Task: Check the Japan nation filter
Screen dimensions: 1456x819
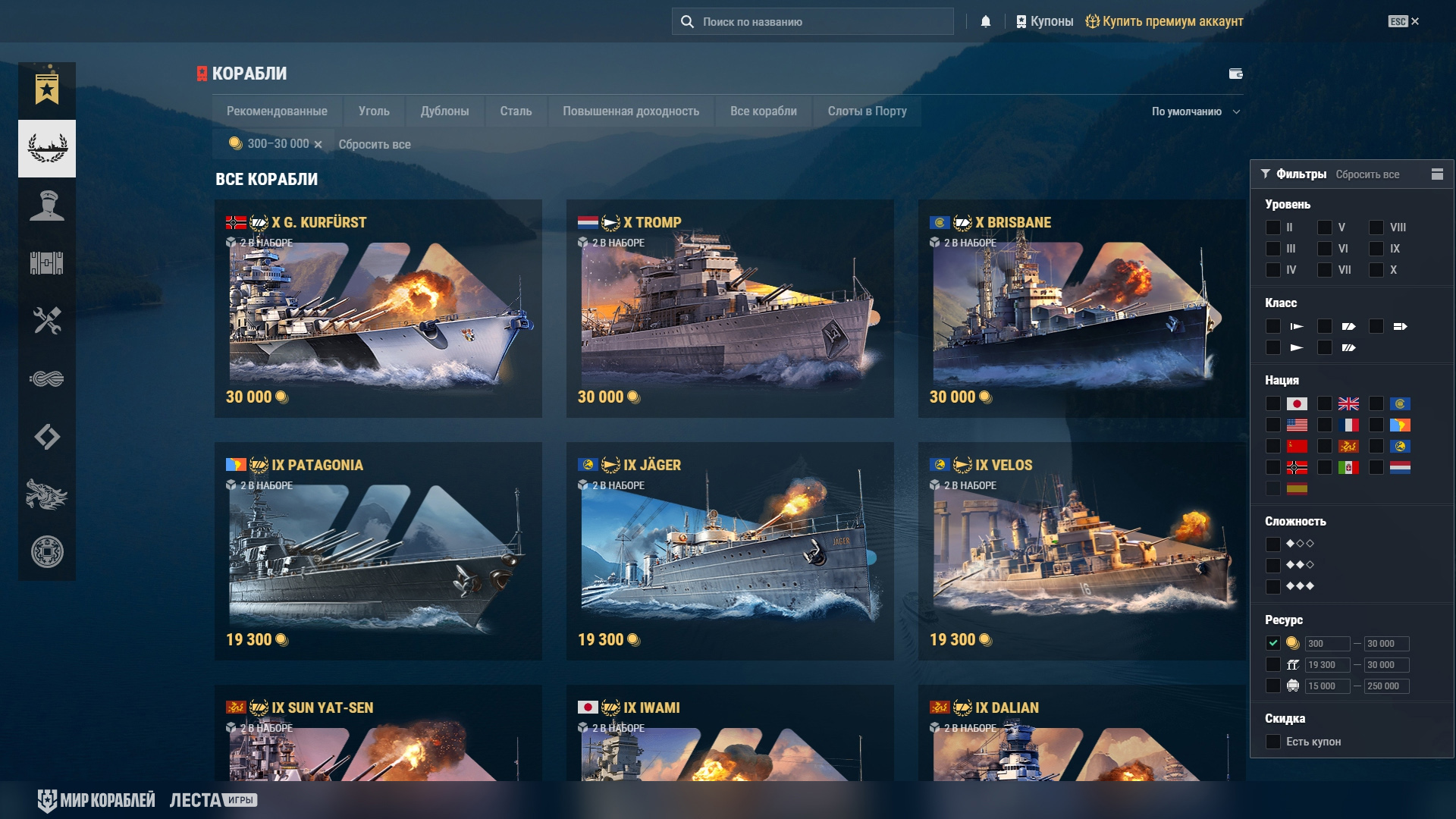Action: (x=1273, y=403)
